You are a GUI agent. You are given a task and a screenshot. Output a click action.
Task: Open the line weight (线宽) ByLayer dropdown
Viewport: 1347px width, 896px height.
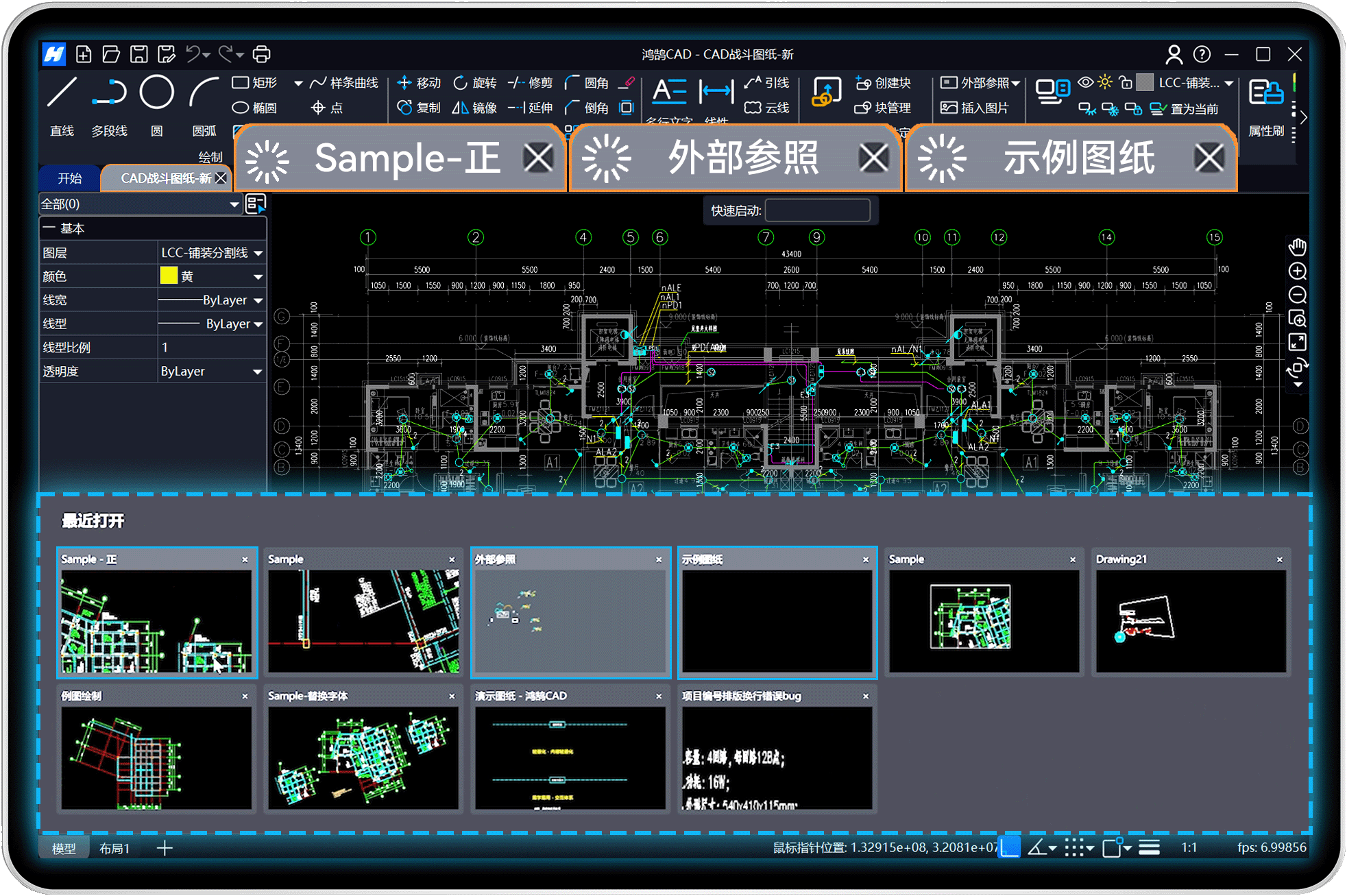point(258,300)
